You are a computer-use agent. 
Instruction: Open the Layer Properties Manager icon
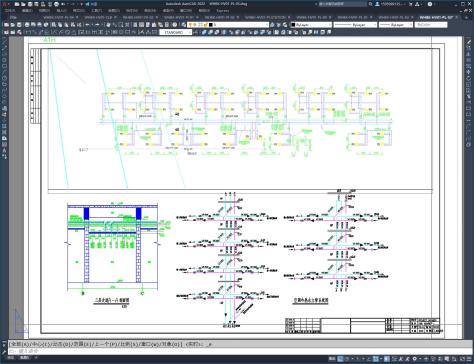coord(184,25)
